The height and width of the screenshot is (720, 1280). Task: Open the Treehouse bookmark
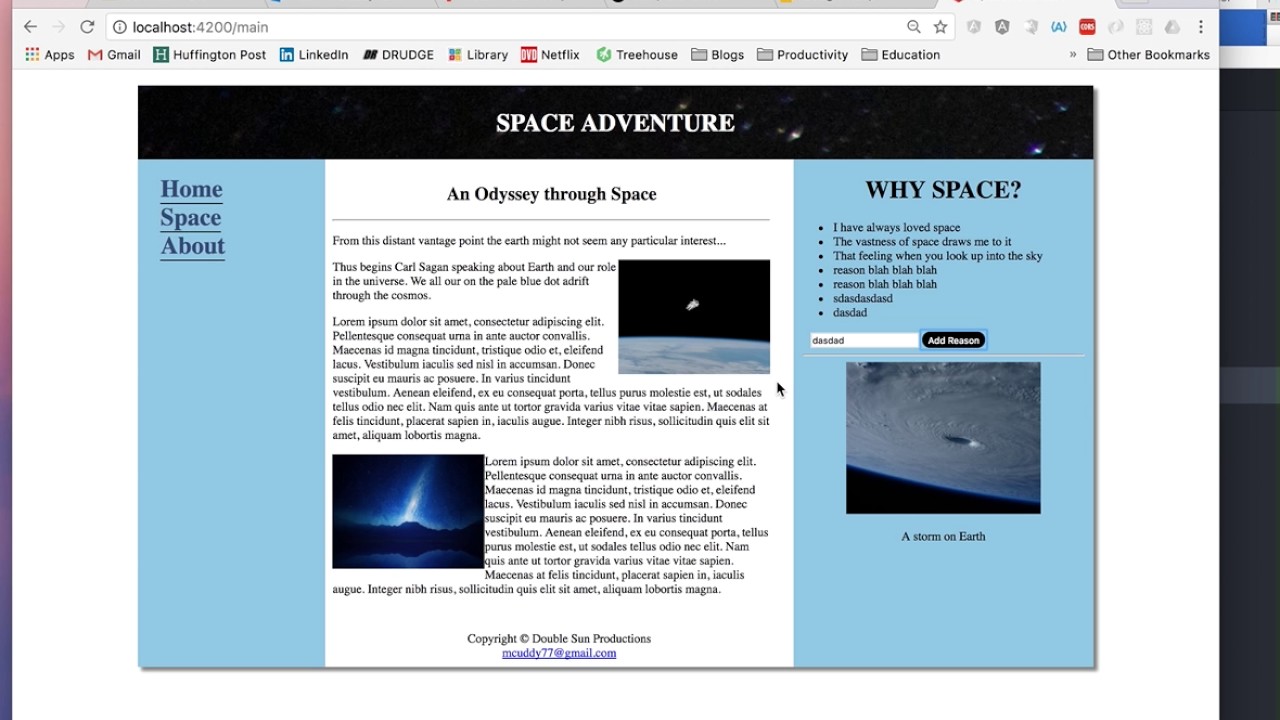coord(637,55)
